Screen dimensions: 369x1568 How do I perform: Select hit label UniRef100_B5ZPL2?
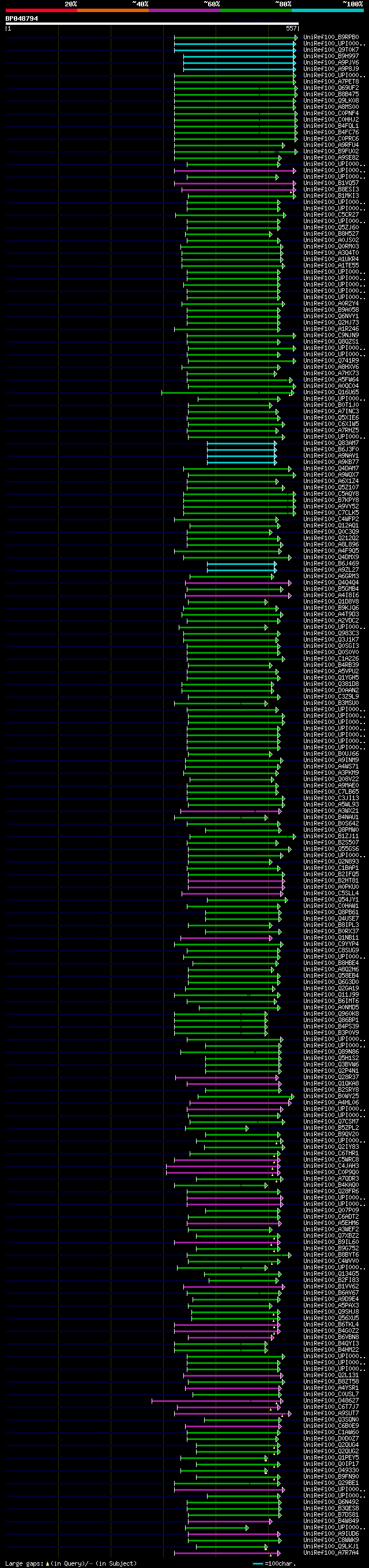tap(332, 1129)
